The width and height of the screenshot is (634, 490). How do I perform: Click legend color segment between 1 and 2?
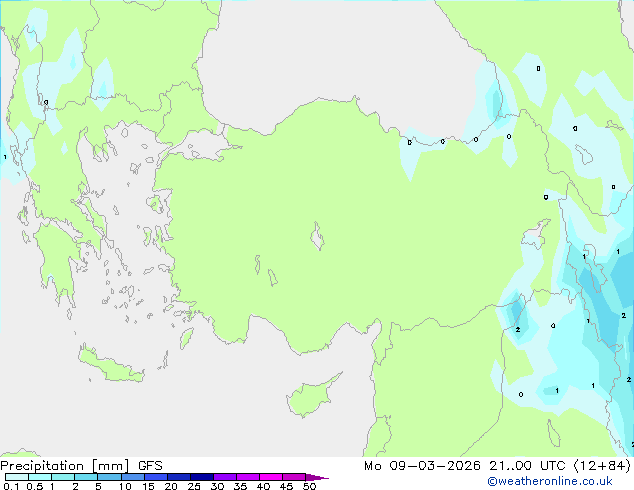[x=63, y=477]
